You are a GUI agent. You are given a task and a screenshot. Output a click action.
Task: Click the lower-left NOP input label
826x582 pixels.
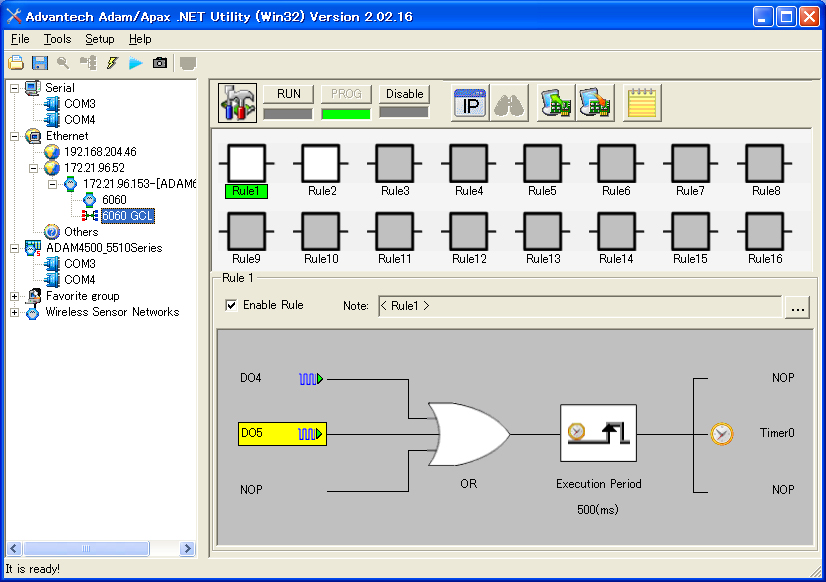(x=251, y=490)
